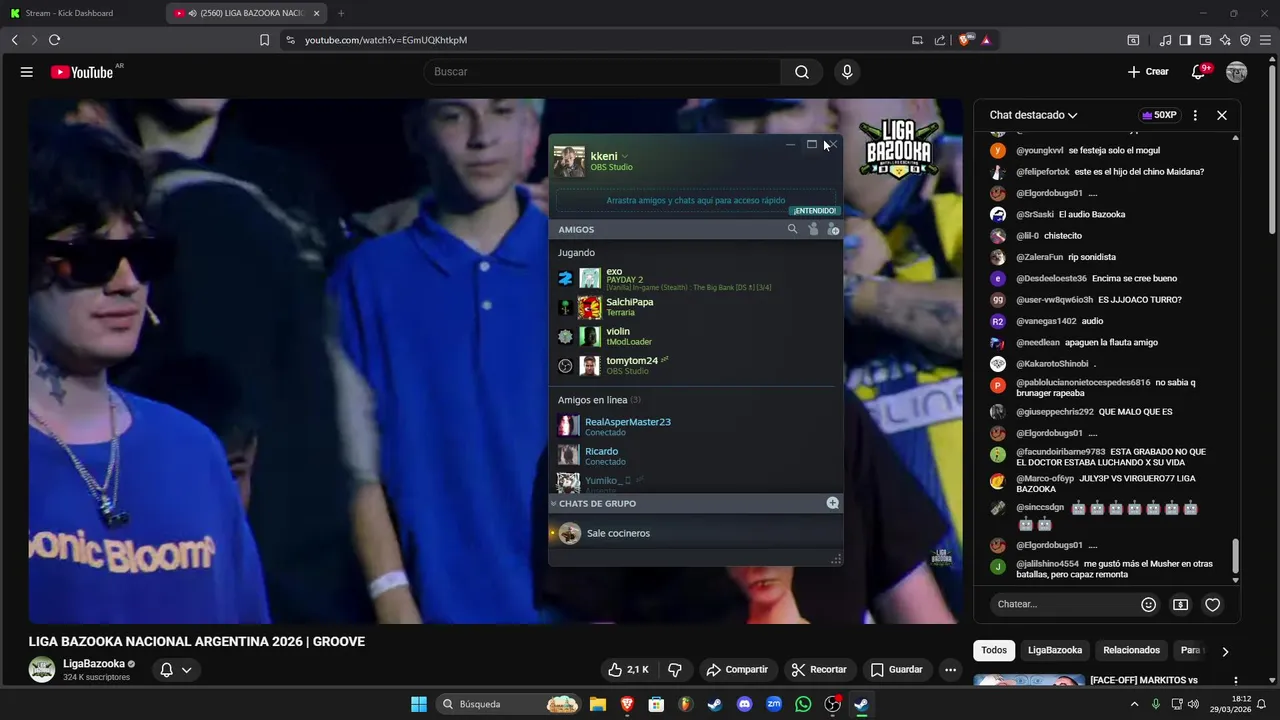The image size is (1280, 720).
Task: Open Discord from the taskbar
Action: tap(744, 704)
